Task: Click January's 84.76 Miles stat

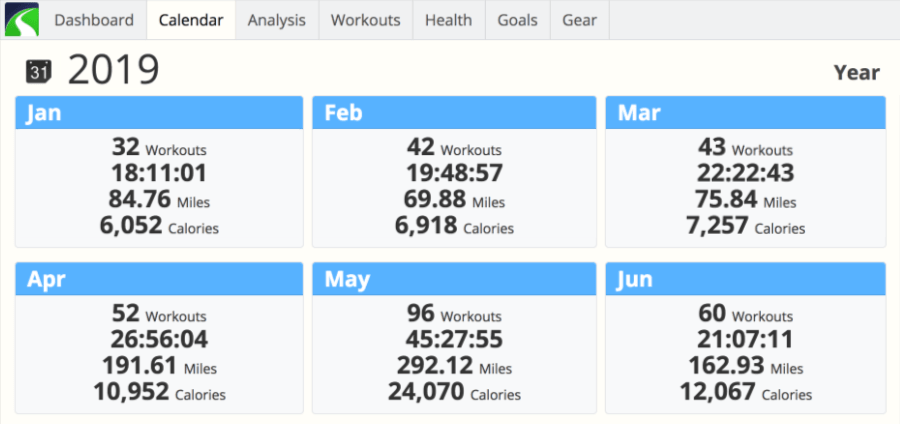Action: point(159,200)
